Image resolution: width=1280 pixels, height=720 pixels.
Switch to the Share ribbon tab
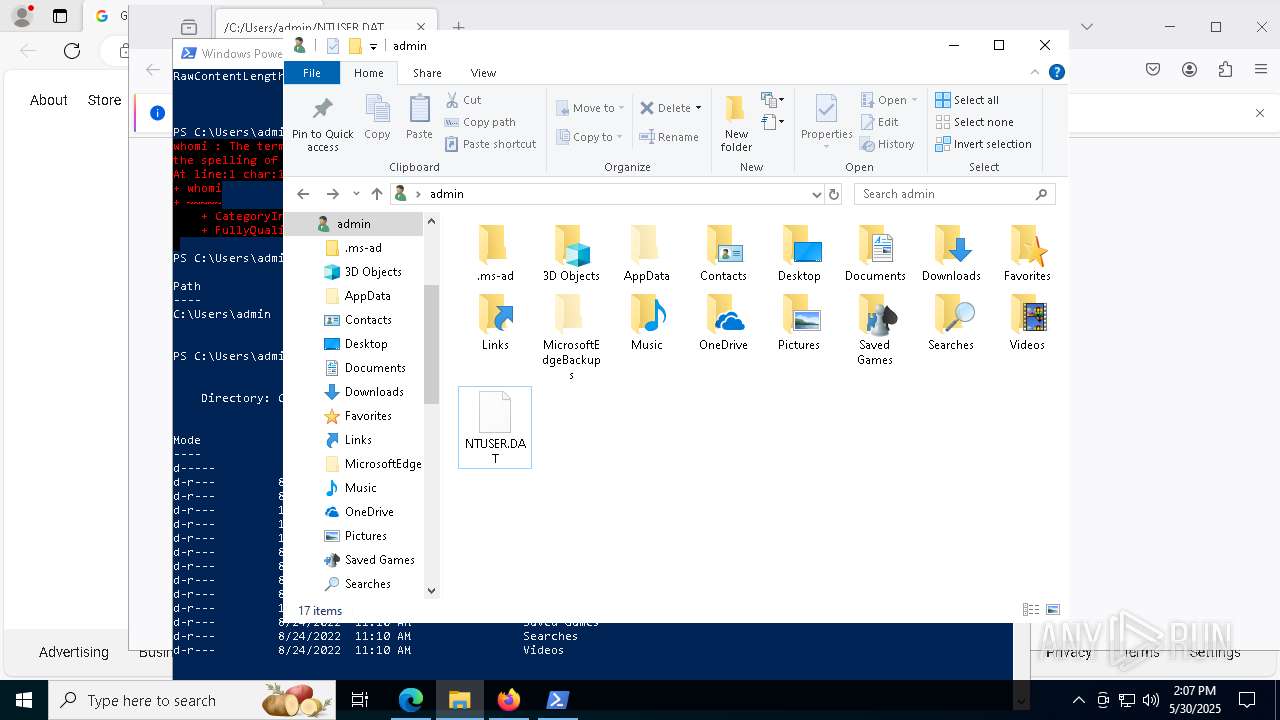click(427, 73)
